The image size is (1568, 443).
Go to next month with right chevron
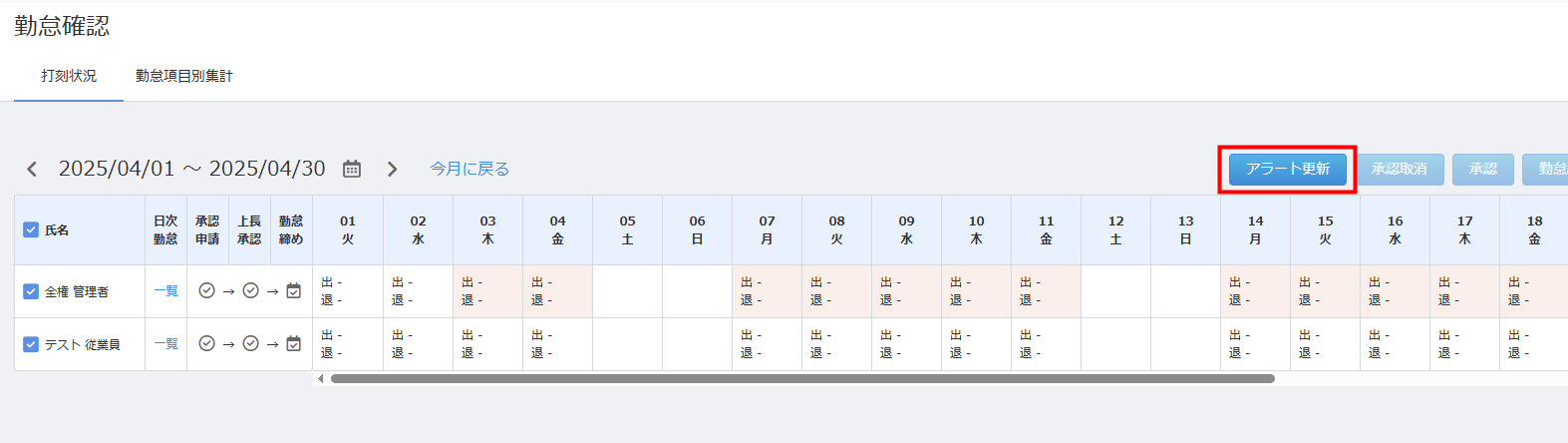pyautogui.click(x=393, y=169)
